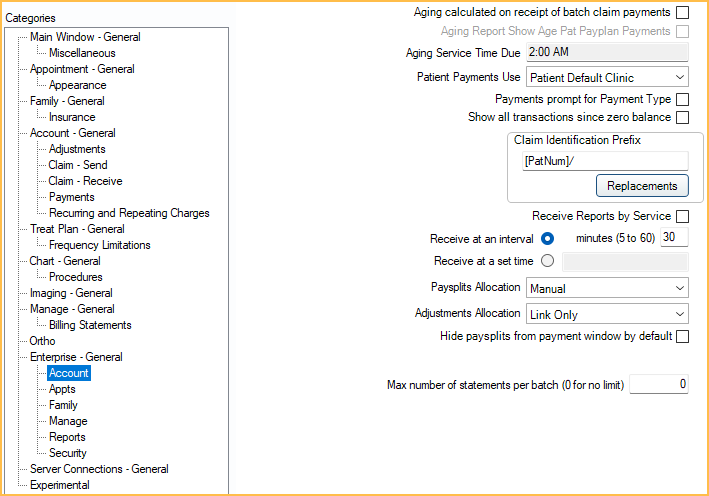The image size is (709, 496).
Task: Expand Adjustments Allocation combo box
Action: [x=607, y=314]
